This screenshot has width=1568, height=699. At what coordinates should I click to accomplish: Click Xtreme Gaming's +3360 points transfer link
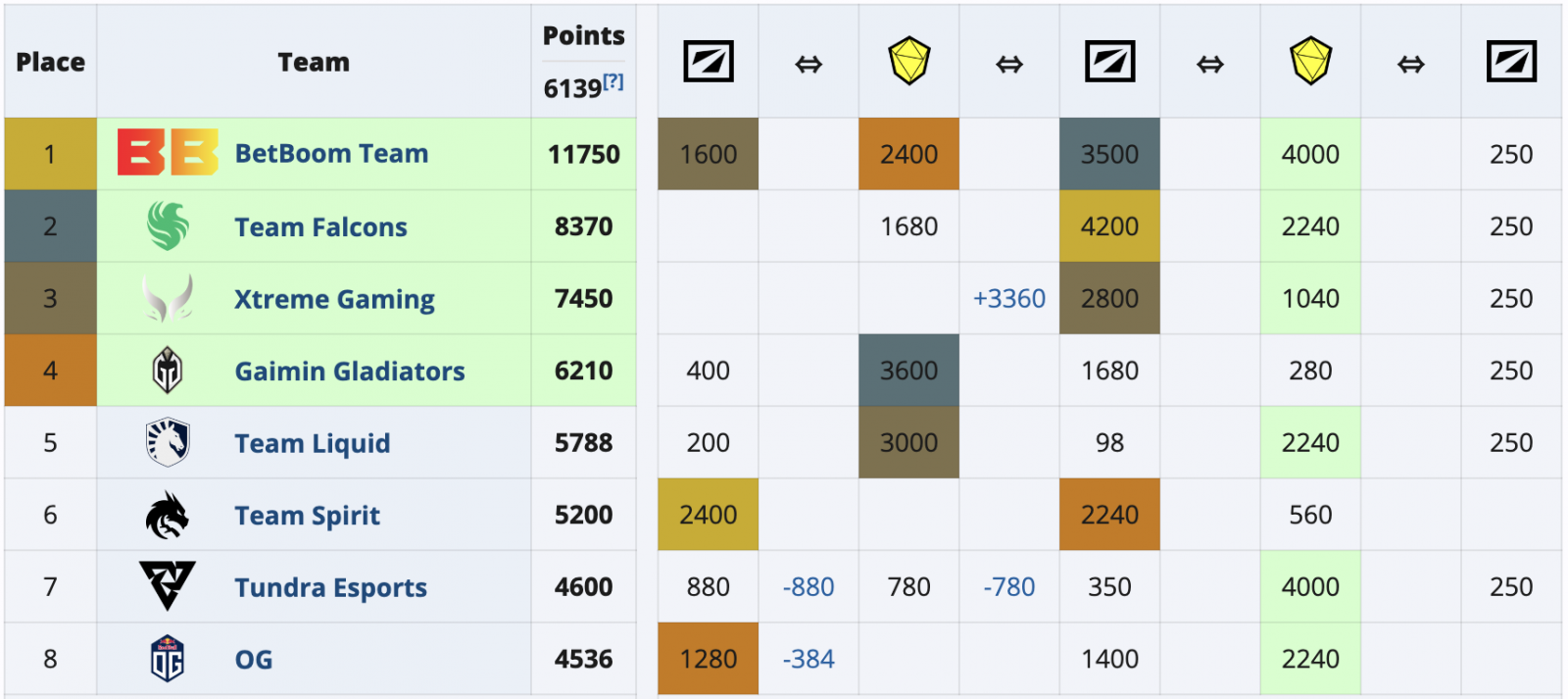coord(1008,299)
